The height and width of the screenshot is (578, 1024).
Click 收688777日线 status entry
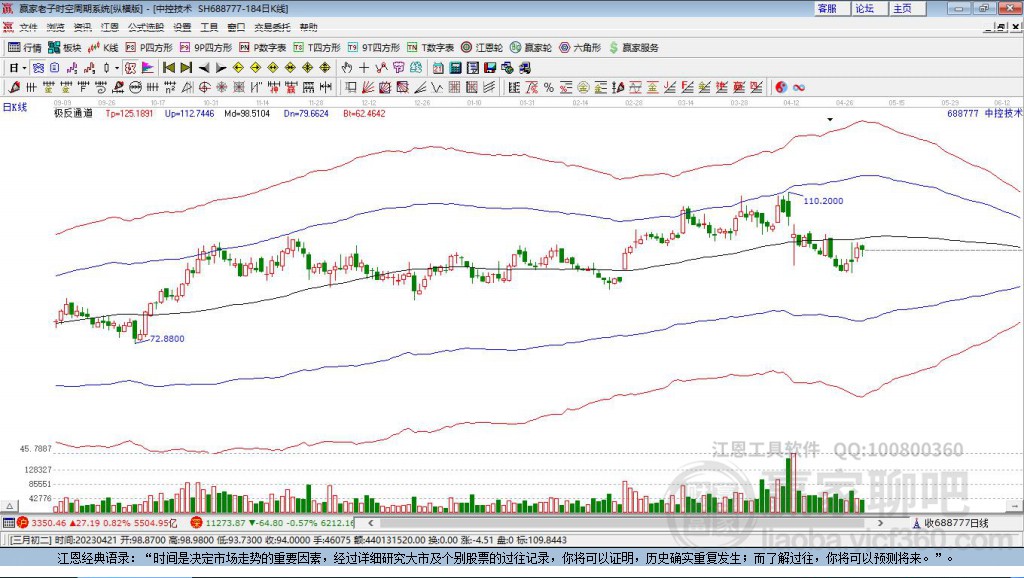point(956,523)
